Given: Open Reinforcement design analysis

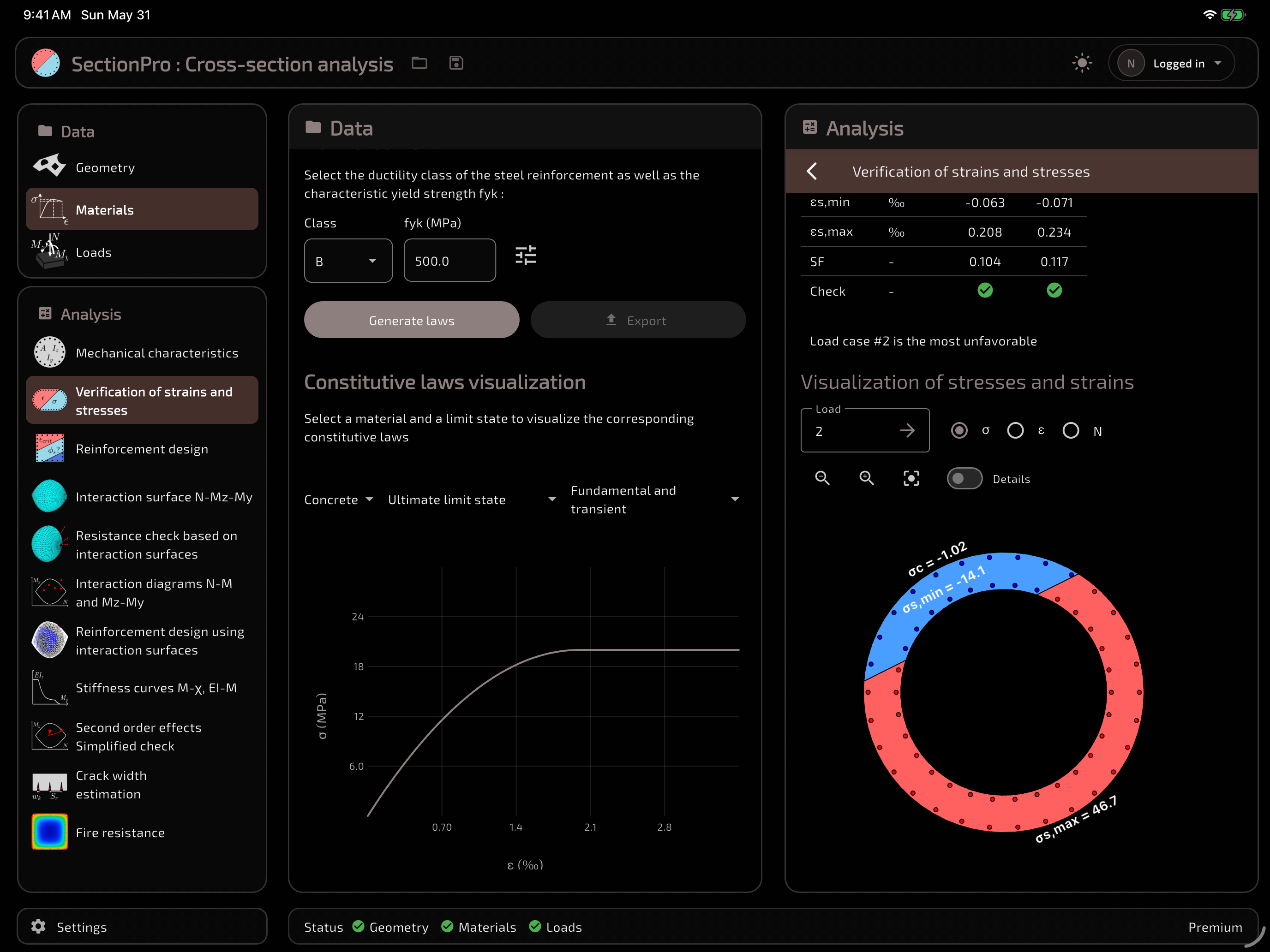Looking at the screenshot, I should (x=142, y=449).
